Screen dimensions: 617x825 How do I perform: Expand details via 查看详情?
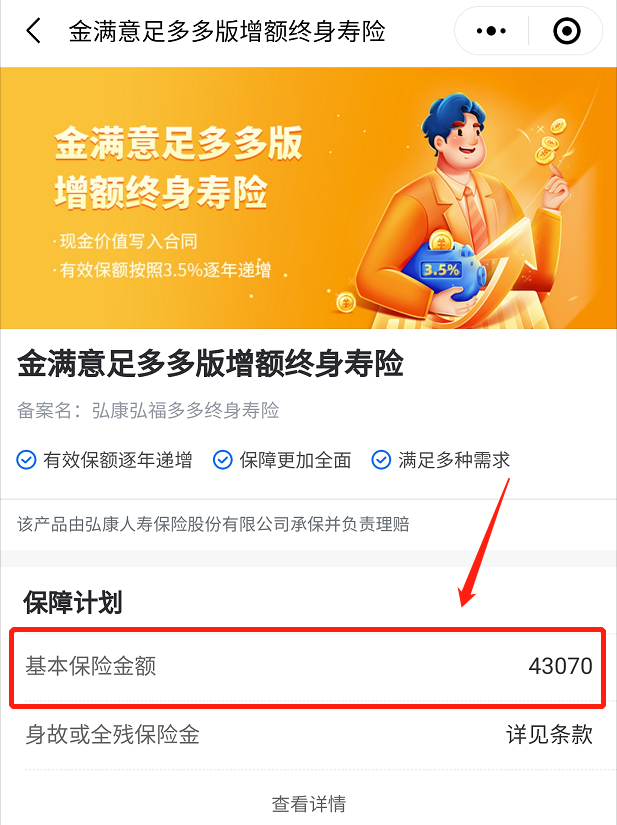click(x=309, y=803)
